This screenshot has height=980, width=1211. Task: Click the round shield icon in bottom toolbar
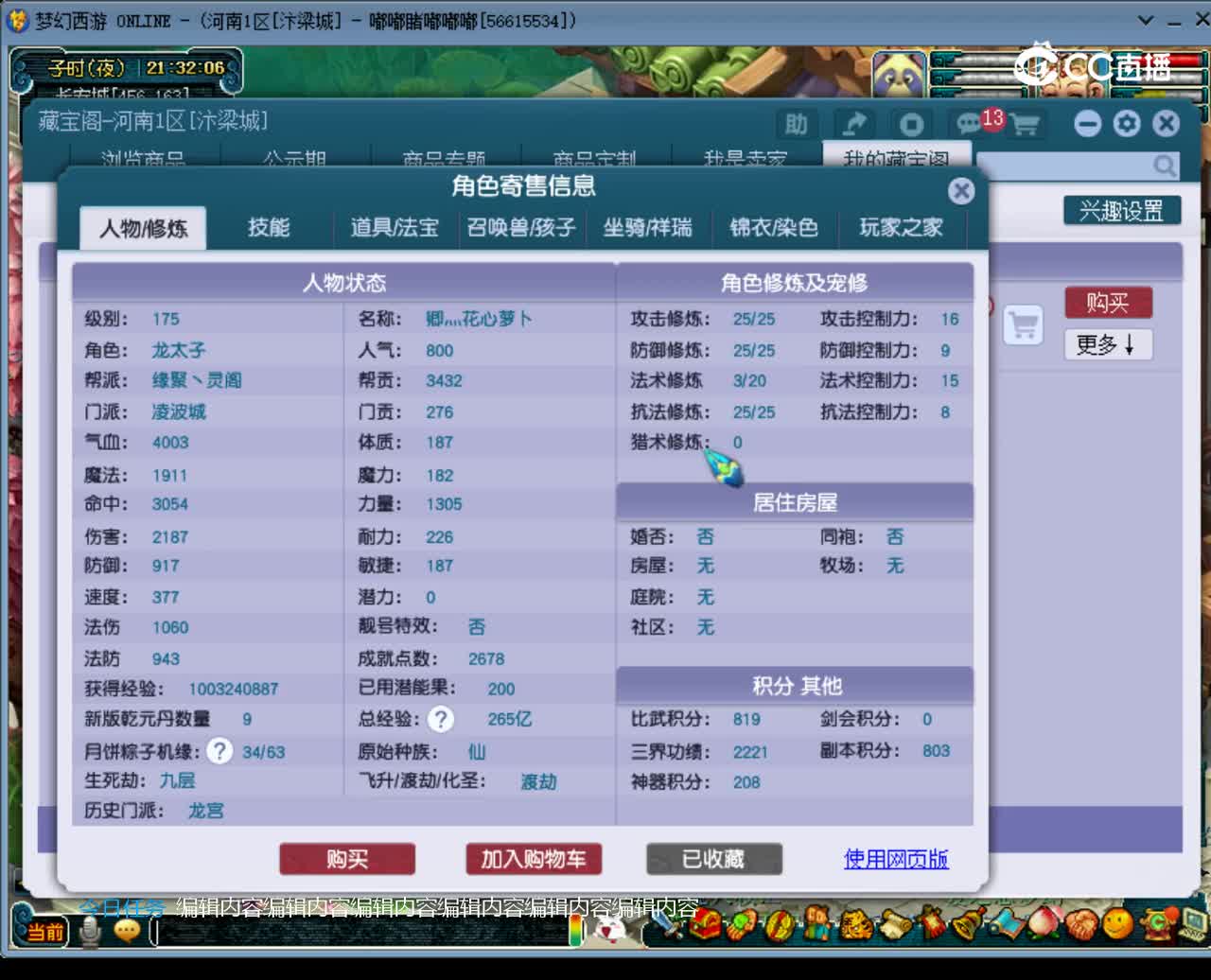coord(780,924)
